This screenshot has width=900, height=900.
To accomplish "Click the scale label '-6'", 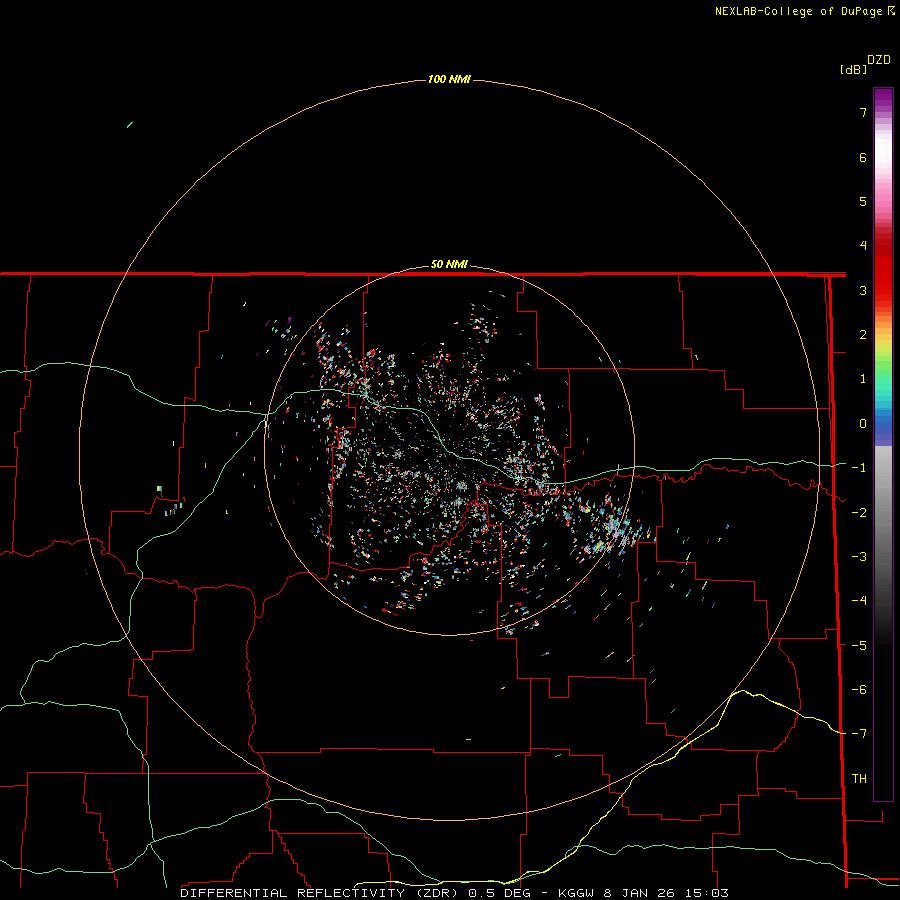I will tap(859, 689).
